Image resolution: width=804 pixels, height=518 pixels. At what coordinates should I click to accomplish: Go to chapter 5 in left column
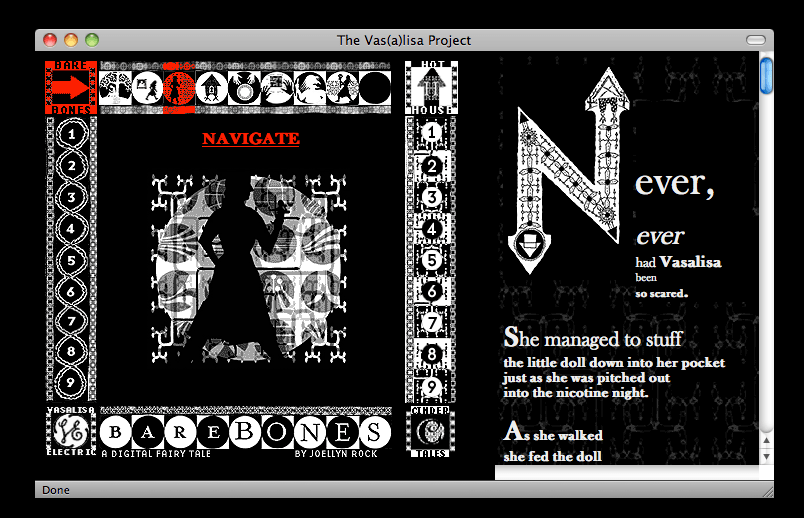[71, 259]
